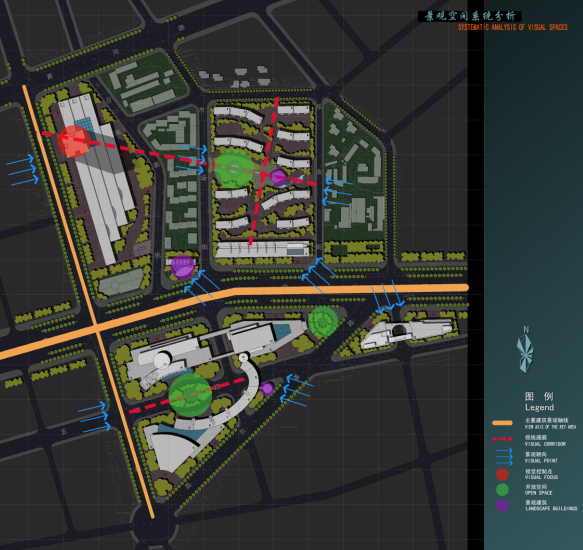Select legend label VISUAL CORRIDOR
The image size is (583, 550).
tap(545, 444)
